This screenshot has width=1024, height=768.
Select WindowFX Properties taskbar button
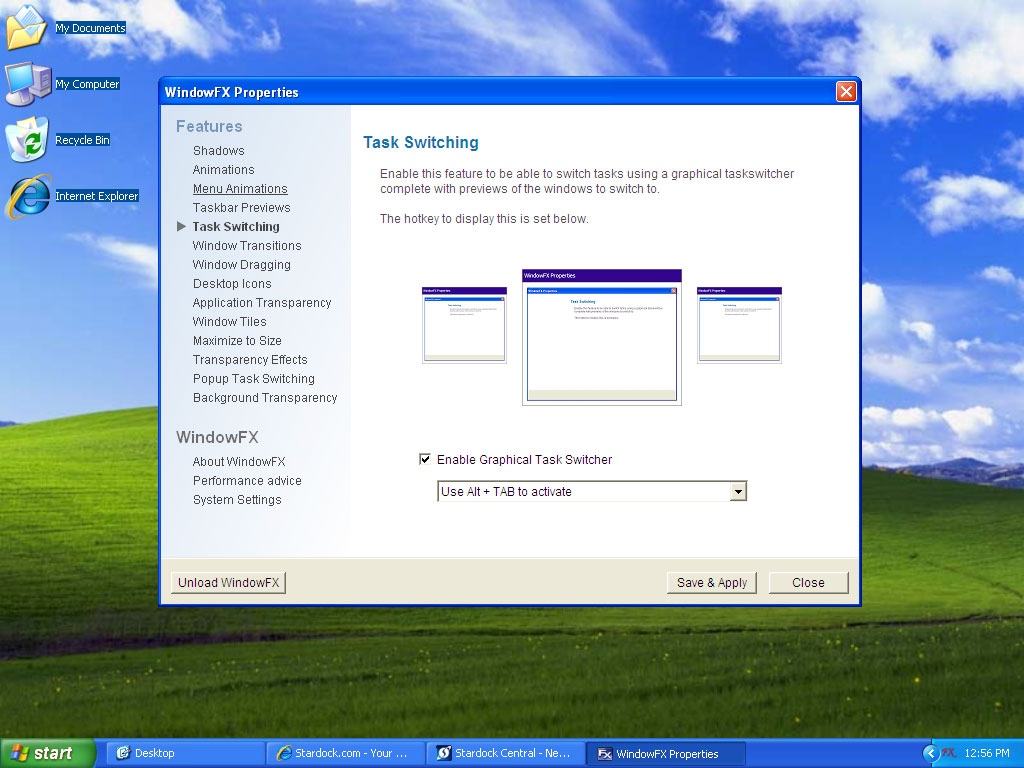665,754
